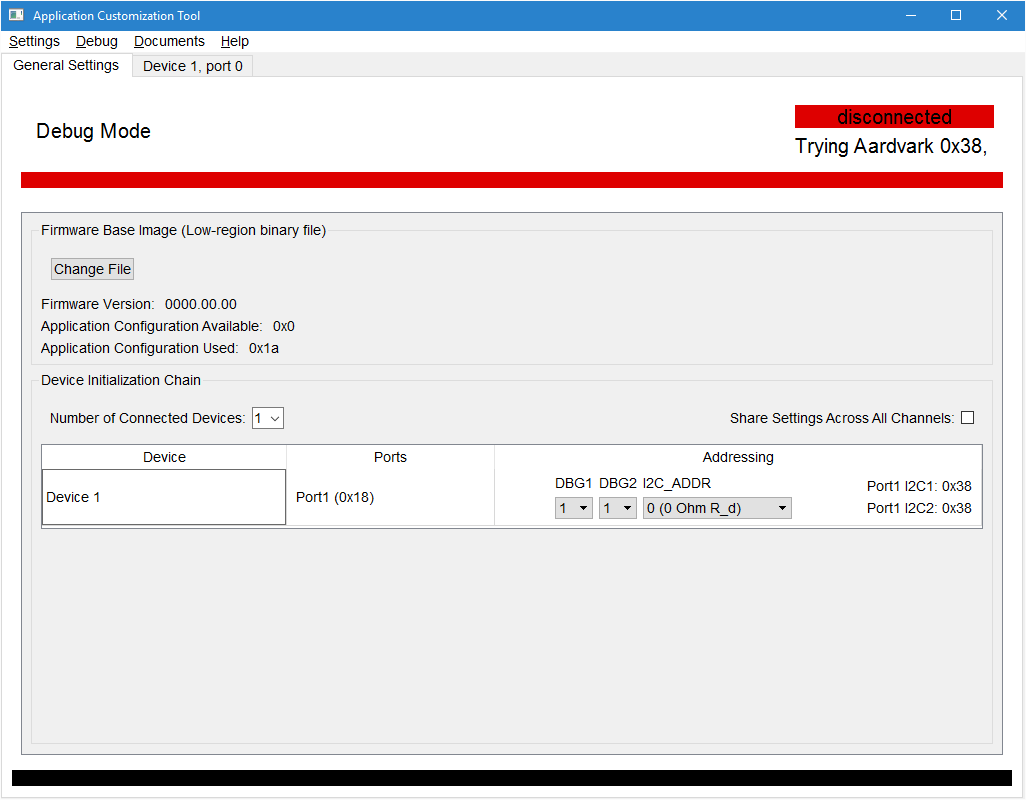Click the Ports column header
This screenshot has height=800, width=1026.
point(390,457)
